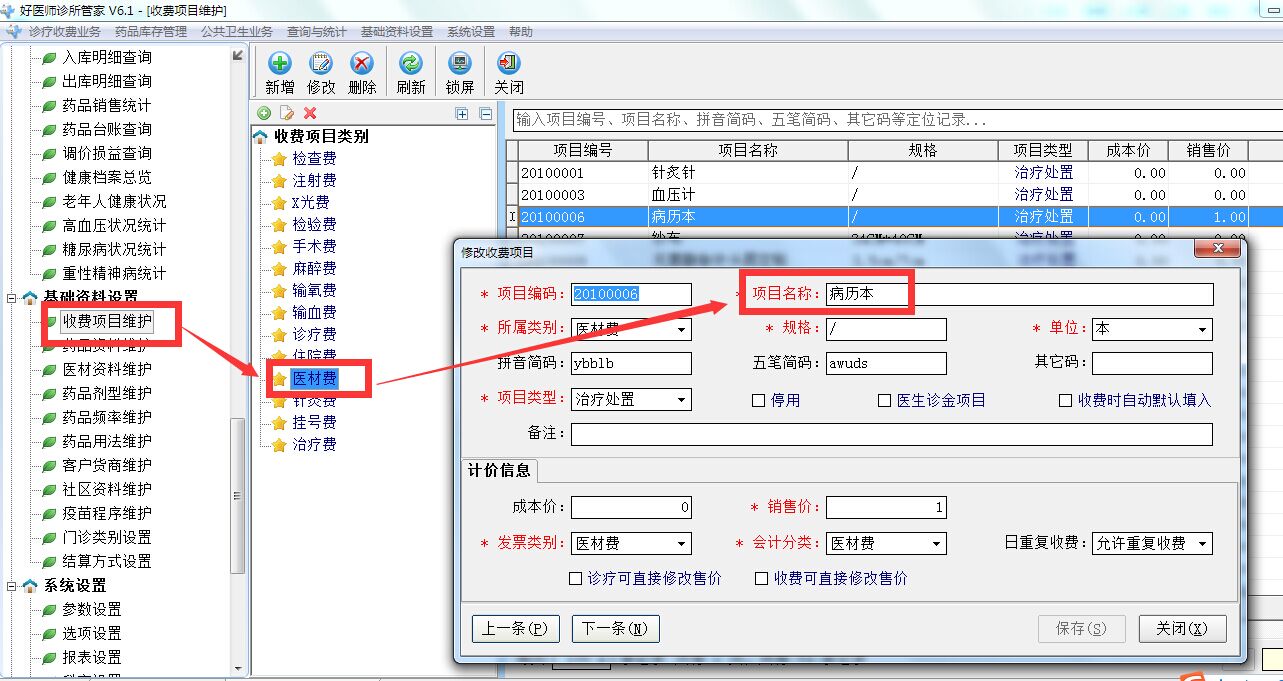Click the 销售价 input in the dialog
Screen dimensions: 1283x681
tap(886, 507)
